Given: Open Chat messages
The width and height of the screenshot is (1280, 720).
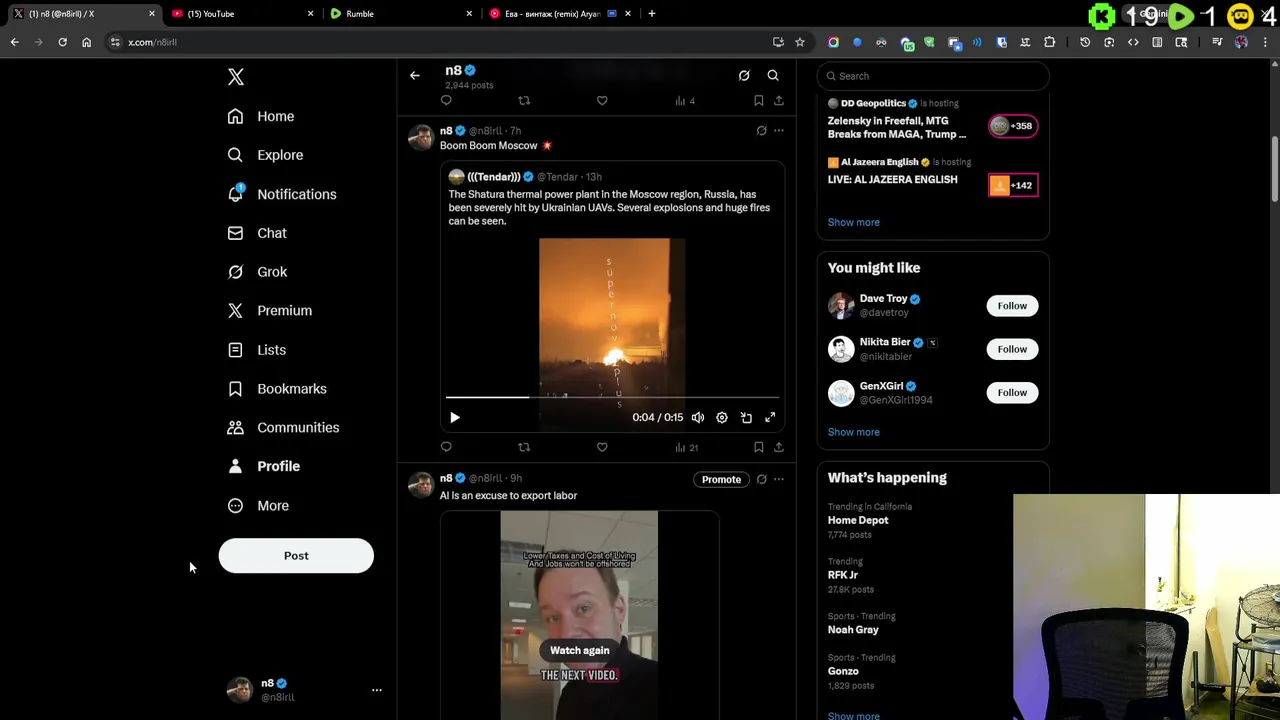Looking at the screenshot, I should tap(257, 233).
